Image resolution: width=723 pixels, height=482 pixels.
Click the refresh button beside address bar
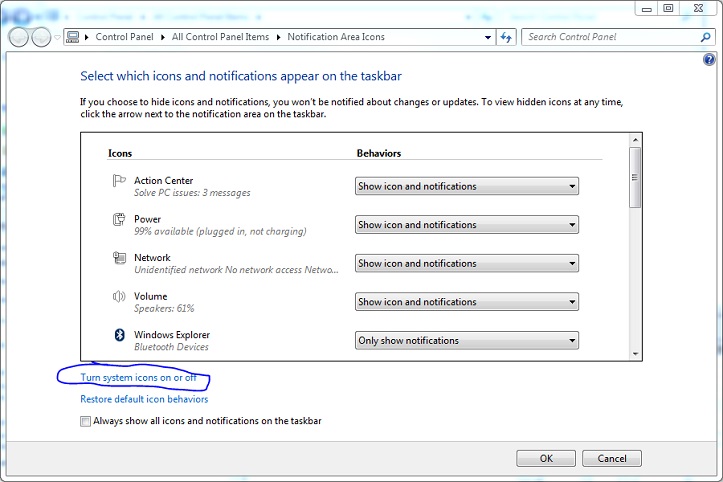click(506, 37)
